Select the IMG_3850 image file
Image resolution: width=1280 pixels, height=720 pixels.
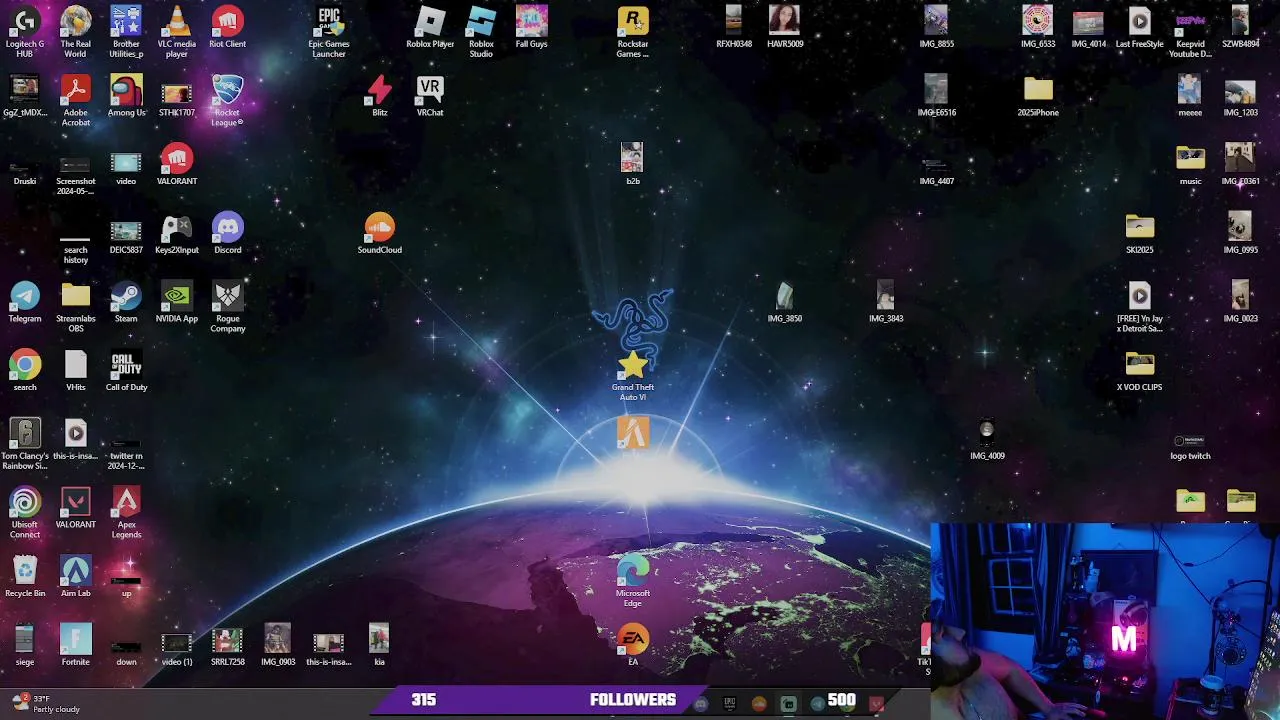click(x=785, y=303)
